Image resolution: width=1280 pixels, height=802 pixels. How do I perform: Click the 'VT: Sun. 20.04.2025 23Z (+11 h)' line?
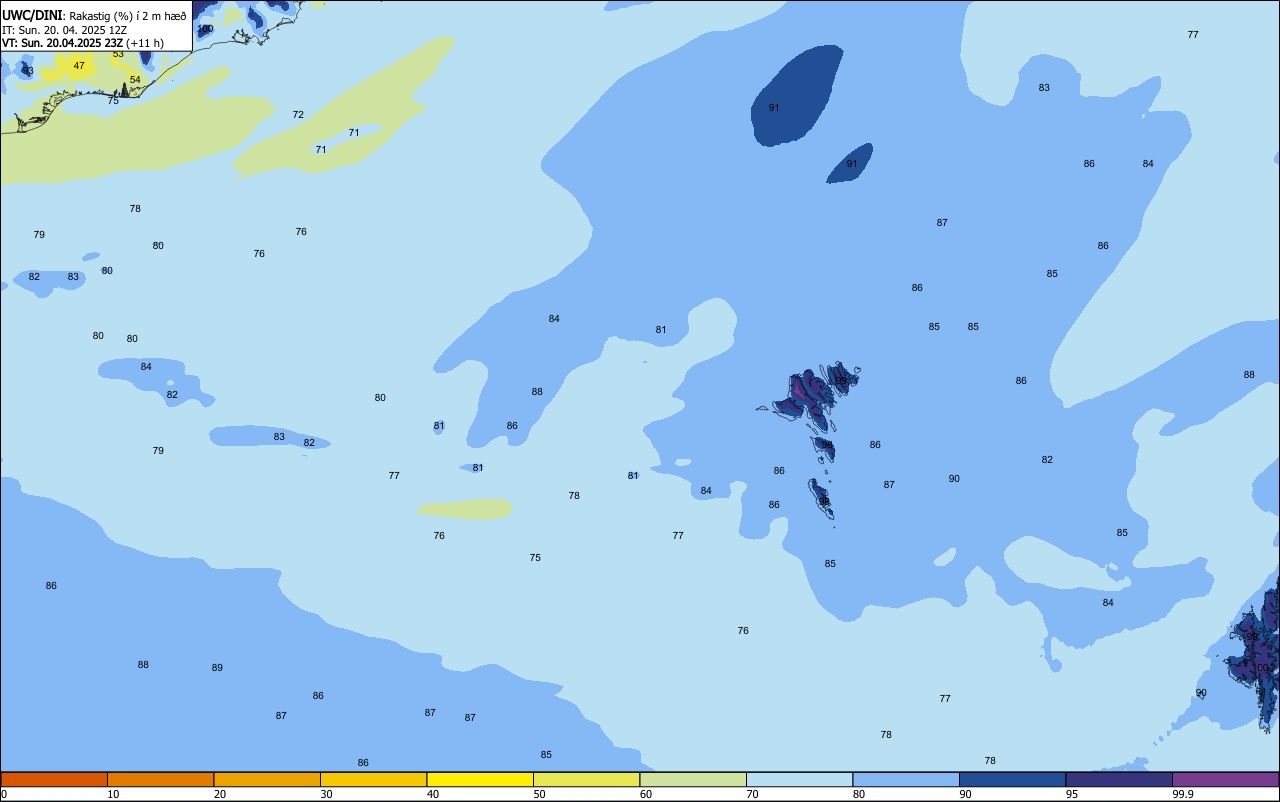tap(83, 43)
